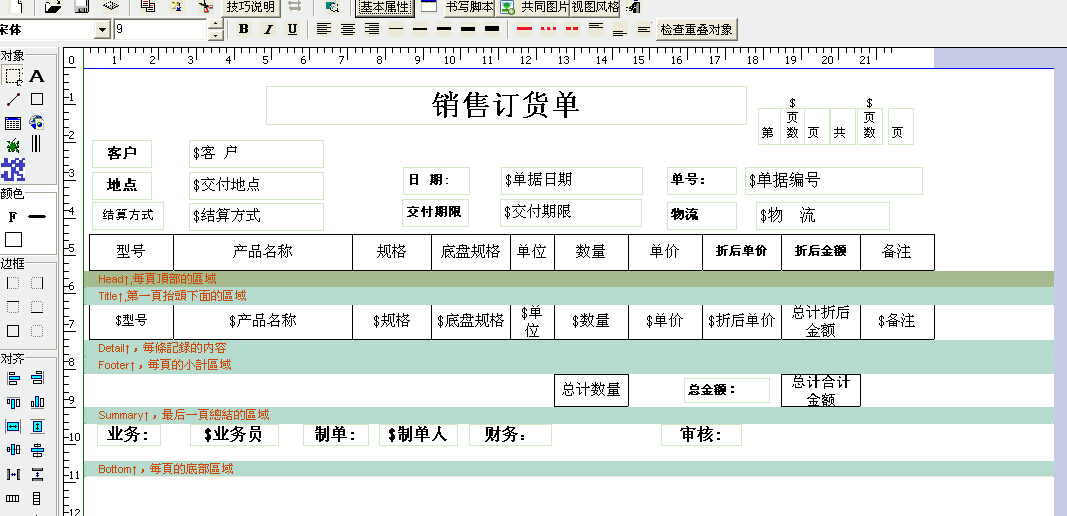Select the 销售订货单 title field

click(506, 105)
